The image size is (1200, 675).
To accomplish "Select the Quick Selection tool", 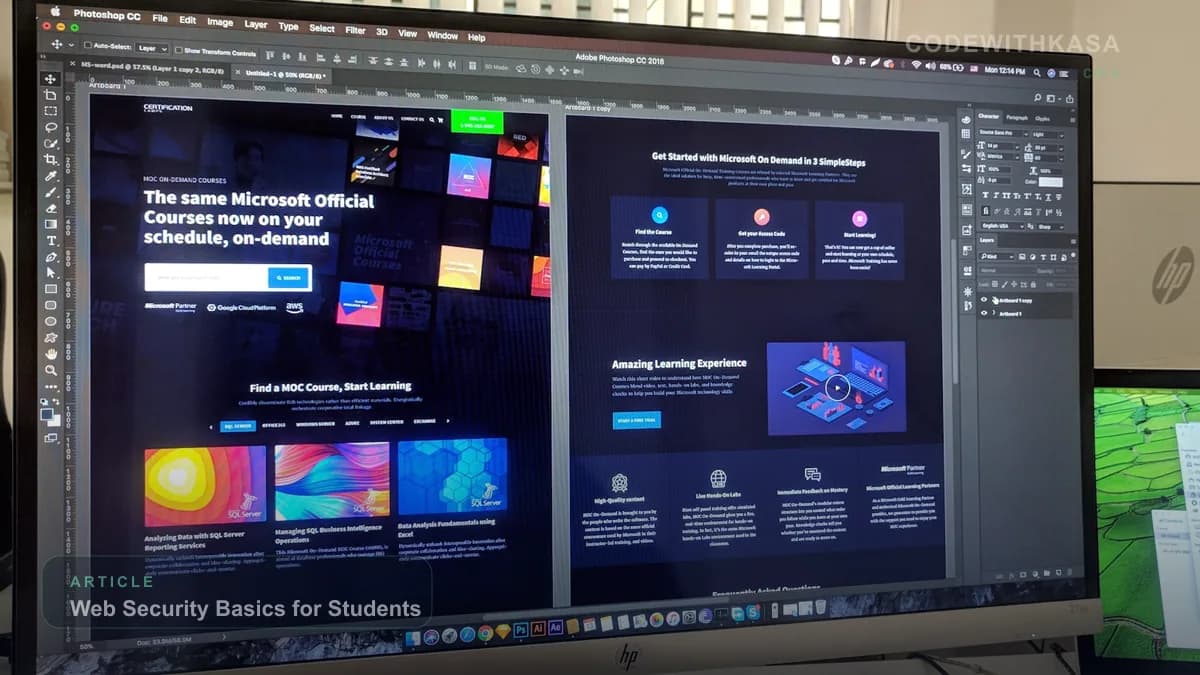I will 51,143.
